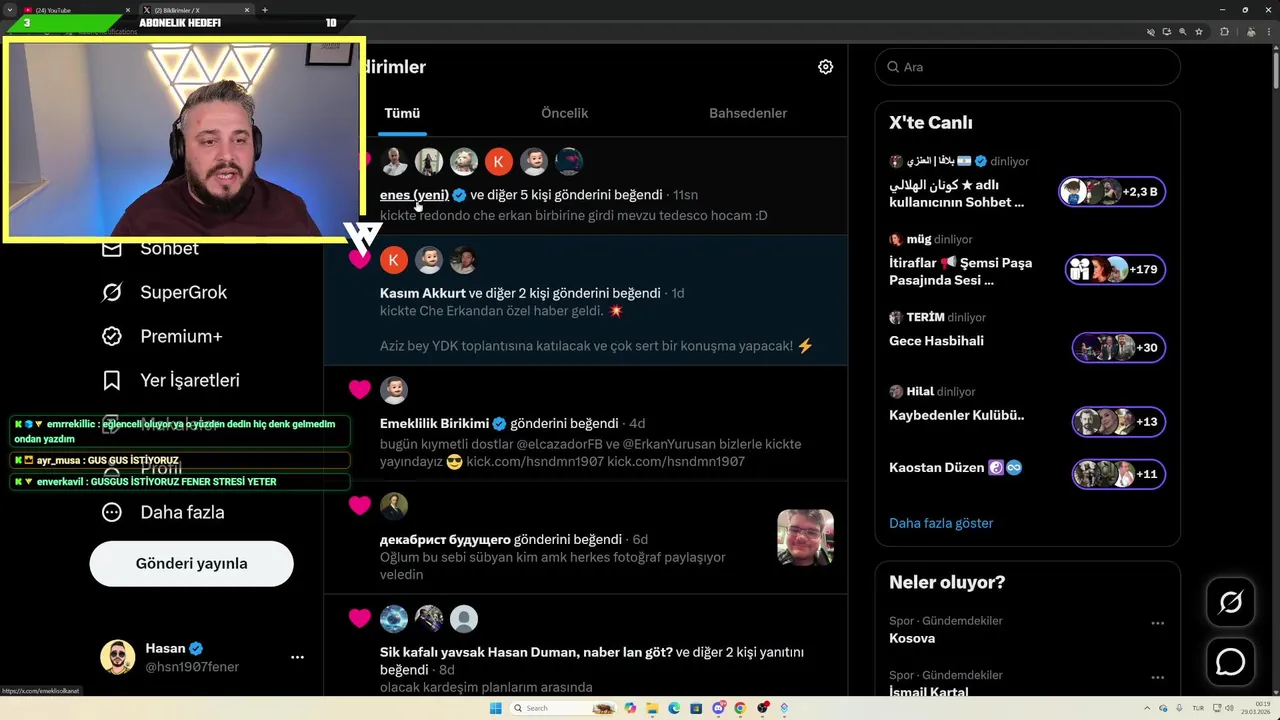
Task: Click Daha fazla göster link
Action: [941, 523]
